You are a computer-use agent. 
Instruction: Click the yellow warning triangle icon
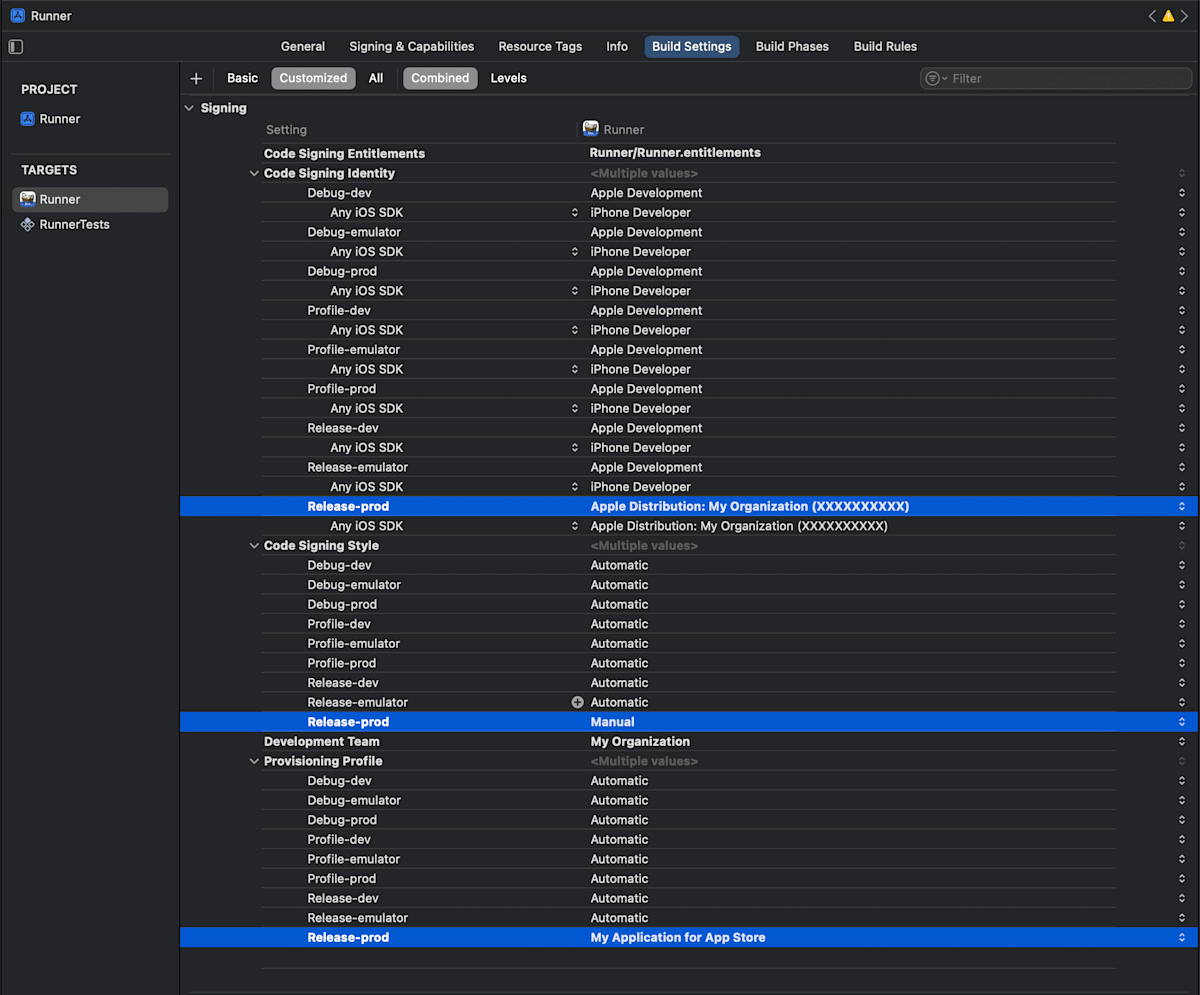1167,16
